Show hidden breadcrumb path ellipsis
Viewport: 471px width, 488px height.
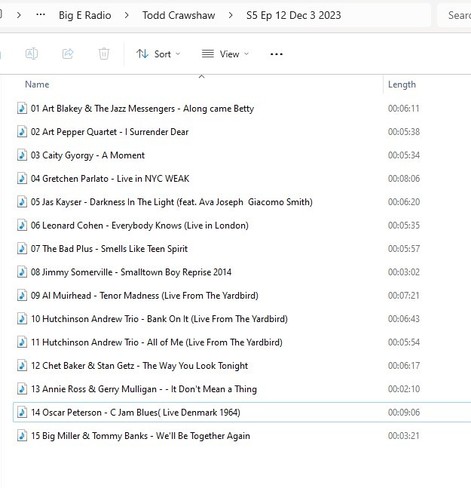(41, 15)
